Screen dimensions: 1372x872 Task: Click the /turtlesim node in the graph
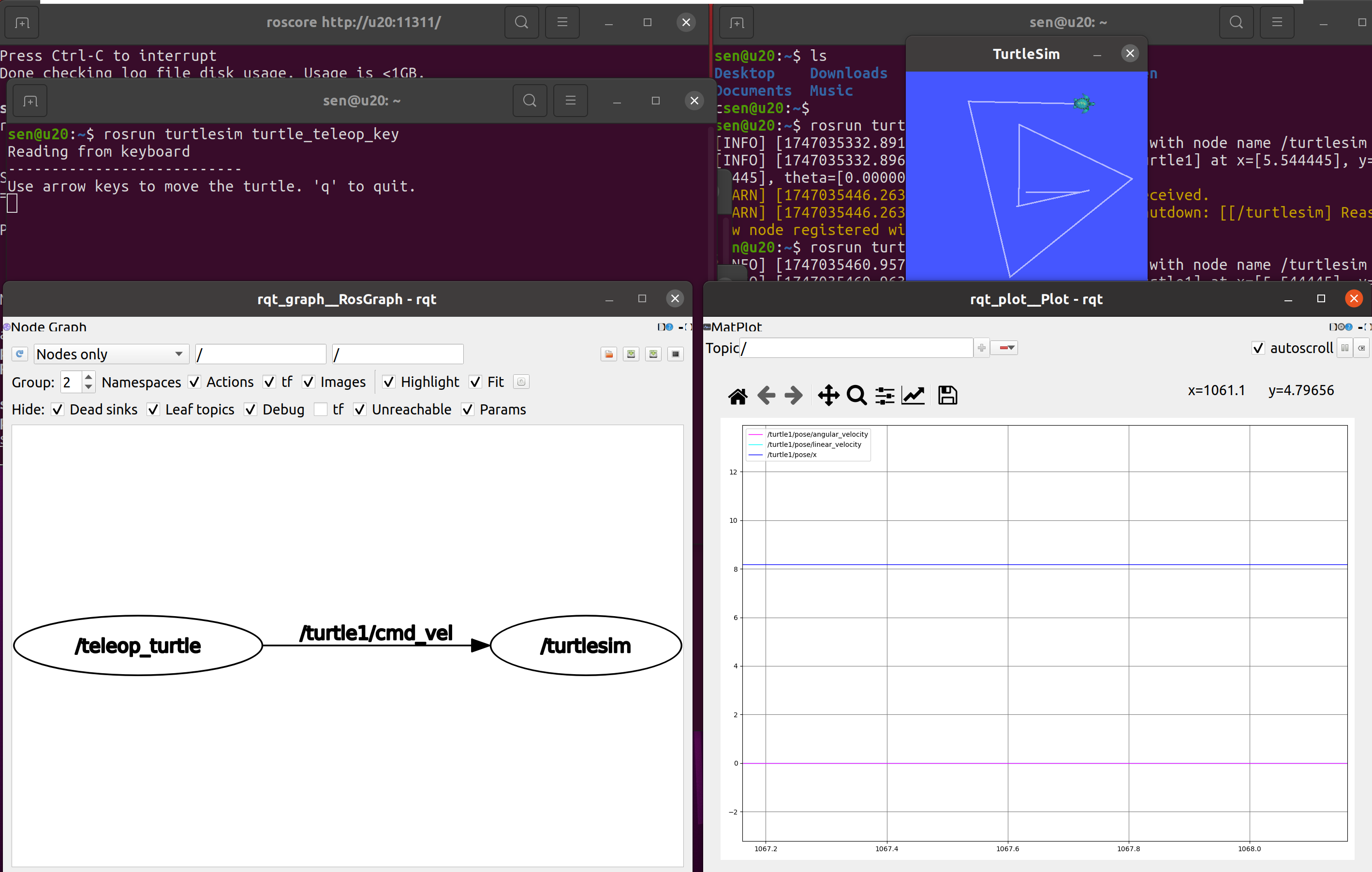pos(585,646)
